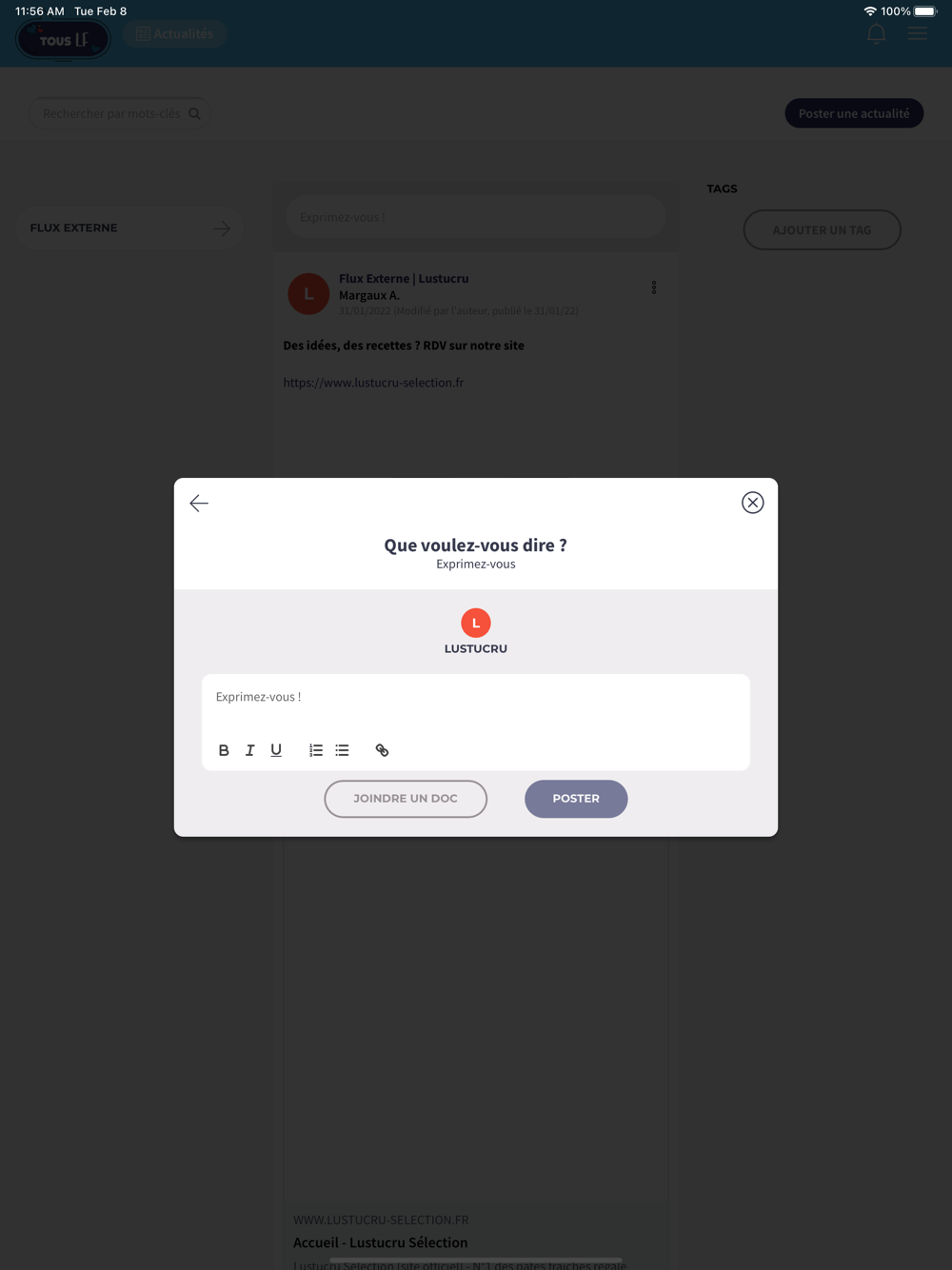Open the notifications bell
The image size is (952, 1270).
(x=876, y=34)
